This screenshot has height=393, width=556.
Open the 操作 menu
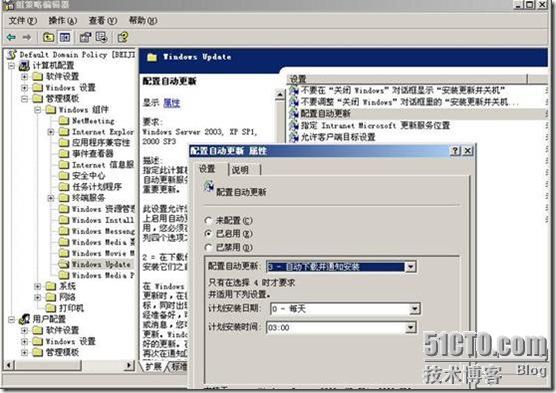[63, 21]
